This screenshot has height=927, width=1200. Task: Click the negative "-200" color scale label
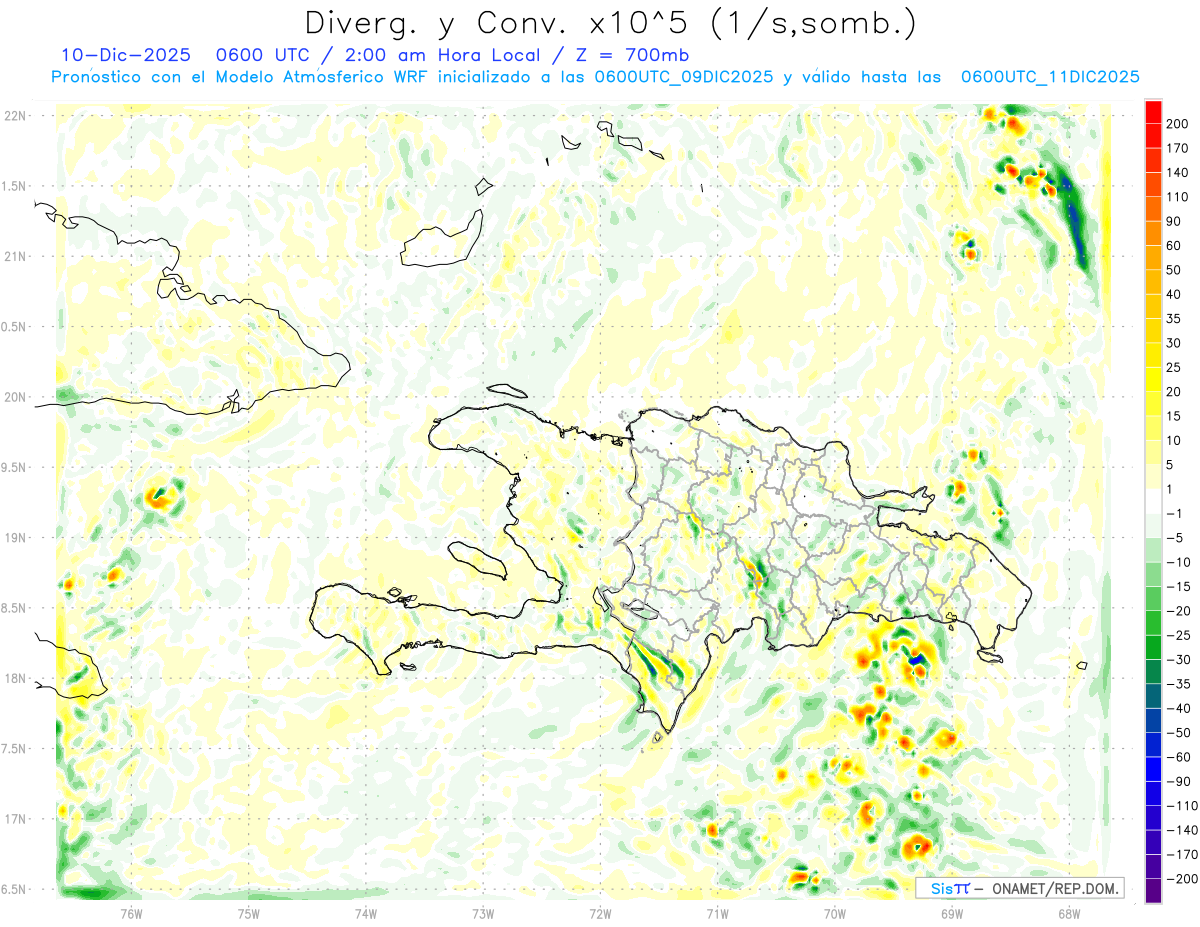pos(1181,879)
